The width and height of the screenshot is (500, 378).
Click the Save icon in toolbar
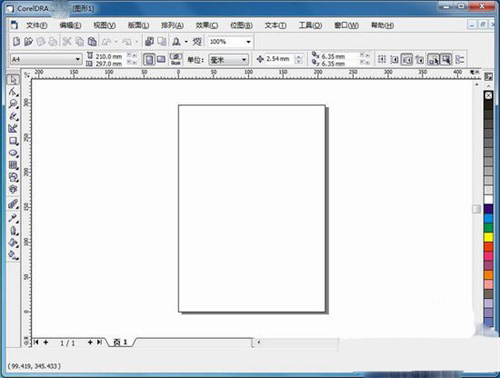[41, 42]
